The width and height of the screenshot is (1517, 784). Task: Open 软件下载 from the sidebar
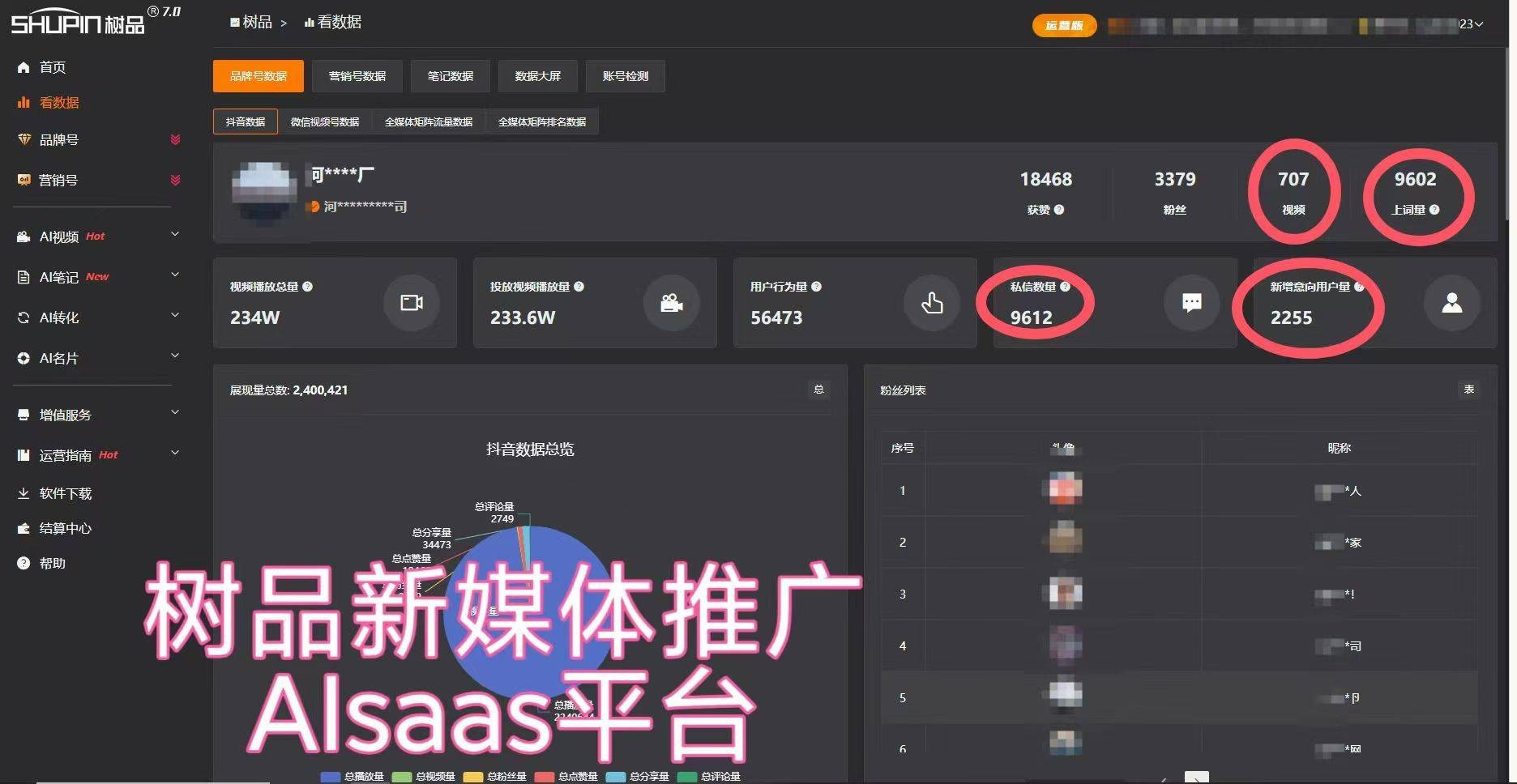click(65, 493)
